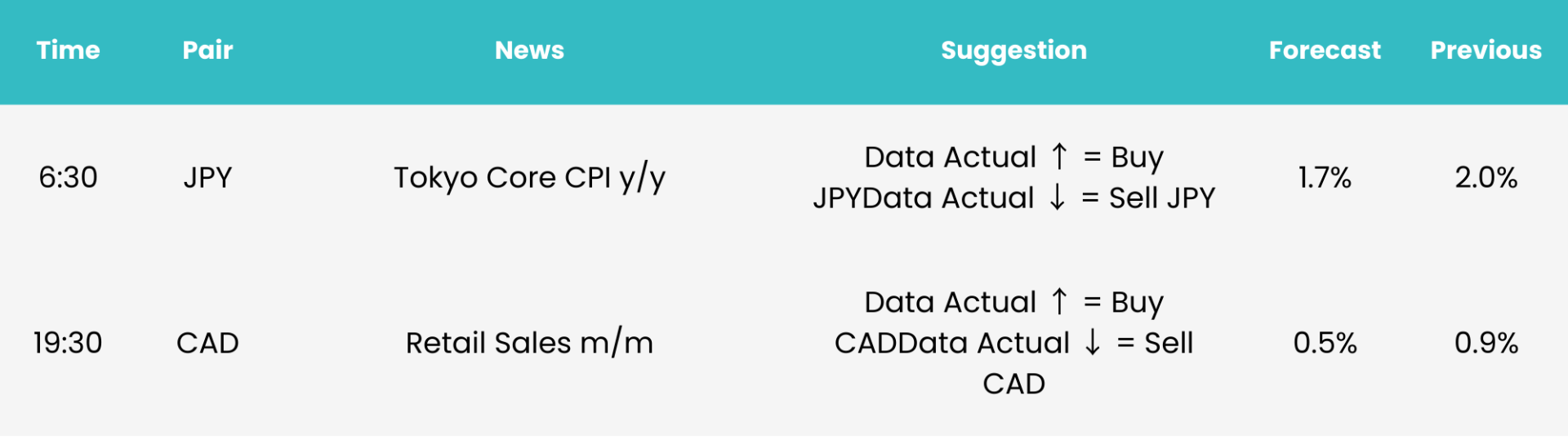This screenshot has height=440, width=1568.
Task: Click the News column header
Action: click(529, 51)
